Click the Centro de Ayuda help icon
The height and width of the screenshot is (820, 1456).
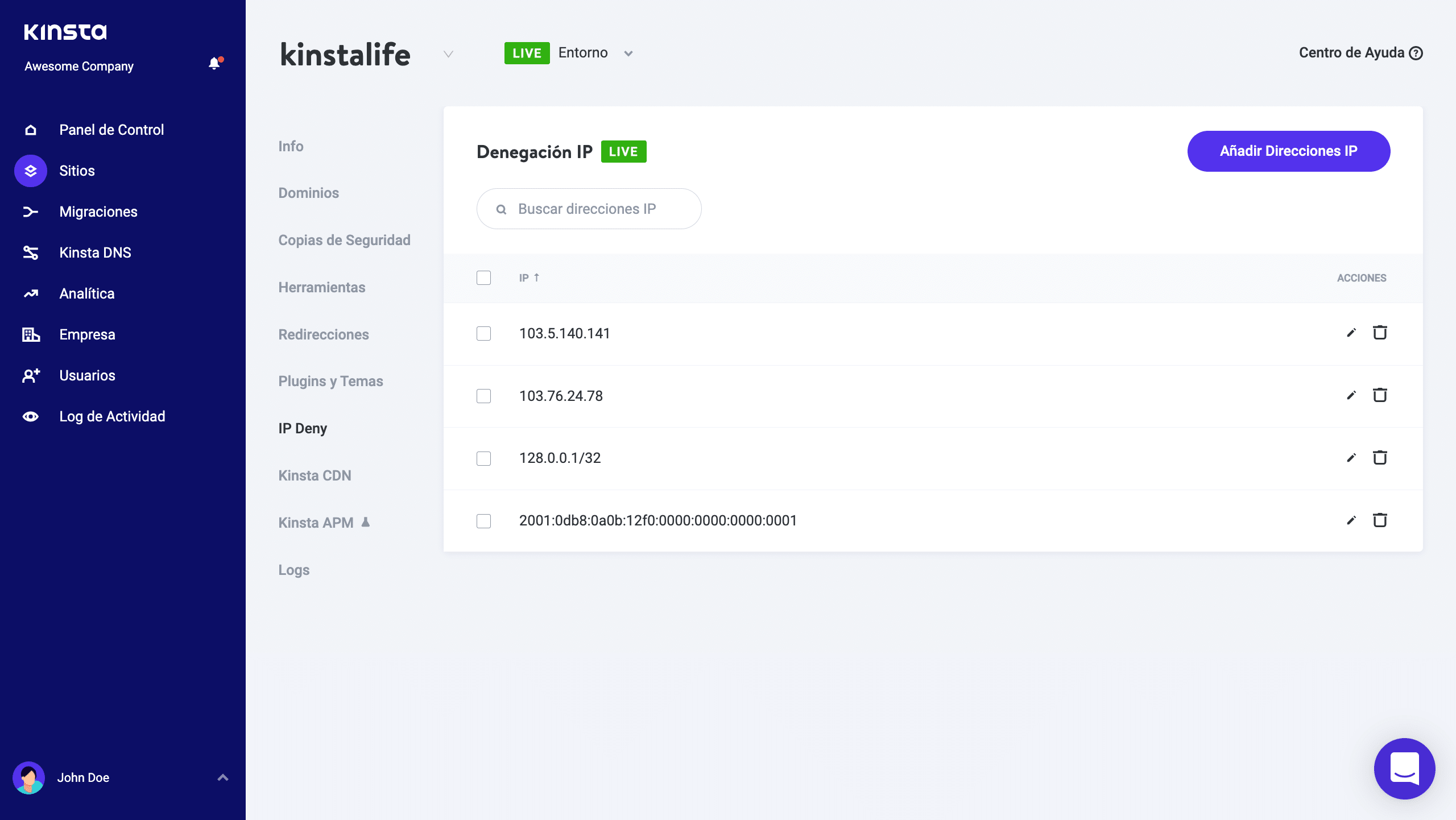1416,53
